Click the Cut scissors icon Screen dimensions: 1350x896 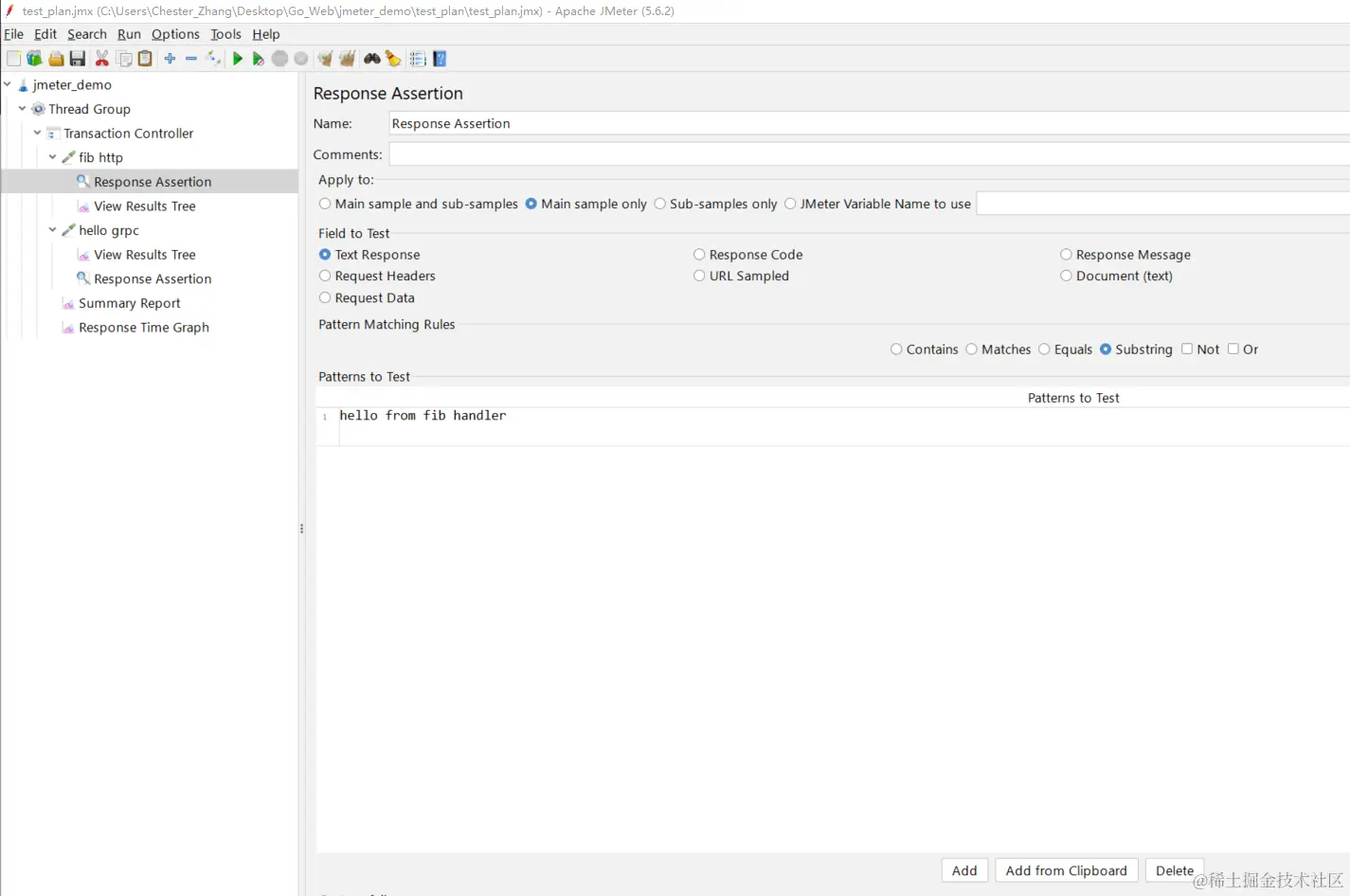(101, 59)
